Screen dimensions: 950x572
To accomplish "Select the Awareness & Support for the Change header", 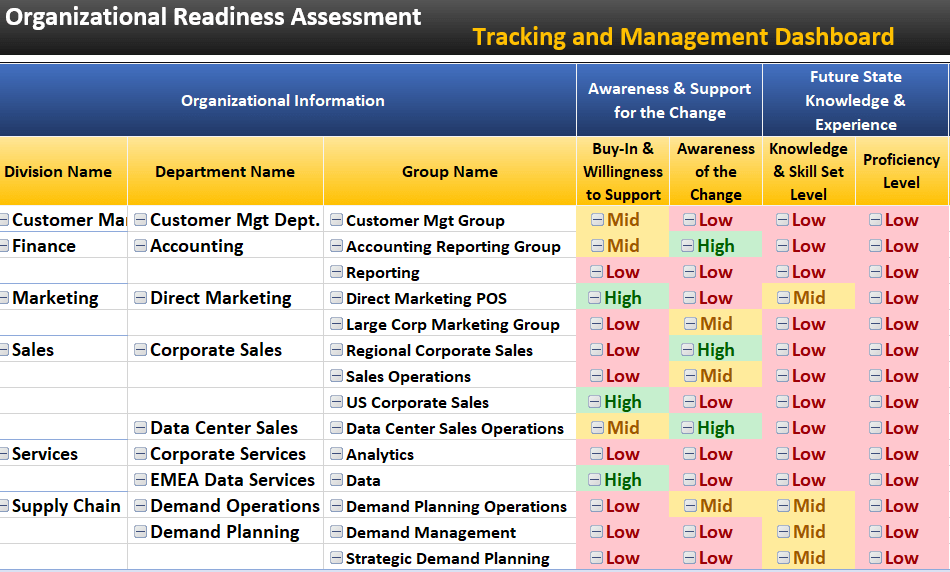I will (669, 100).
